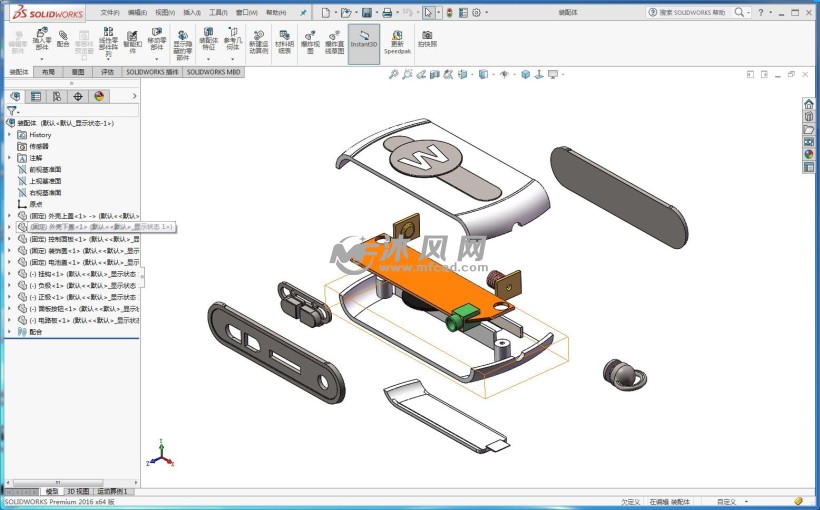
Task: Open the 工具(T) Tools menu
Action: tap(218, 13)
